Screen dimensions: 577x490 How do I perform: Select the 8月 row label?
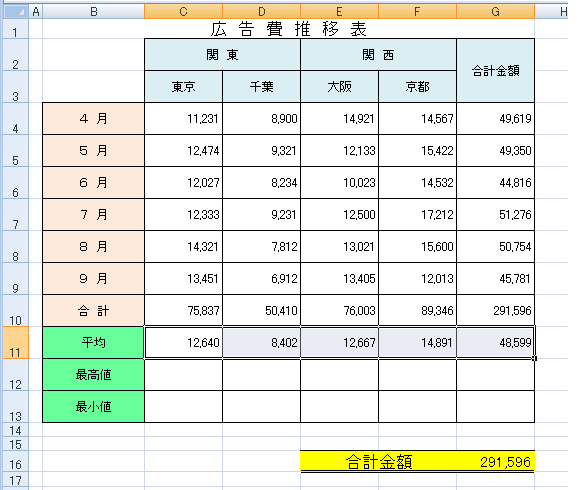pos(93,246)
